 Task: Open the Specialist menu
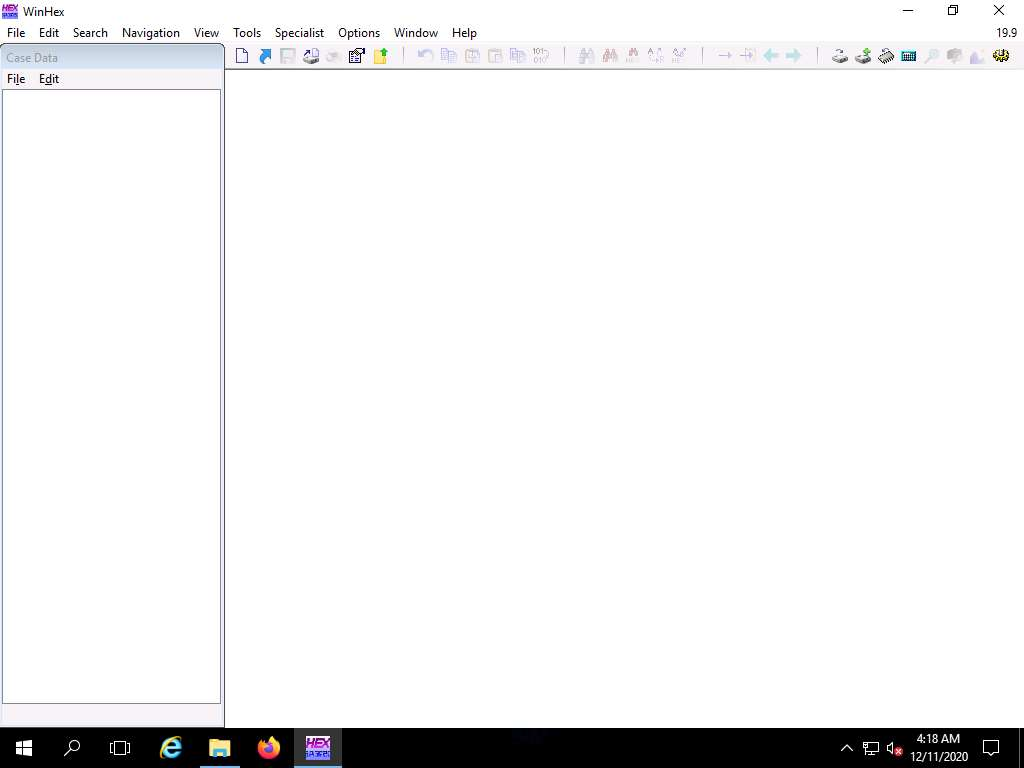point(299,33)
